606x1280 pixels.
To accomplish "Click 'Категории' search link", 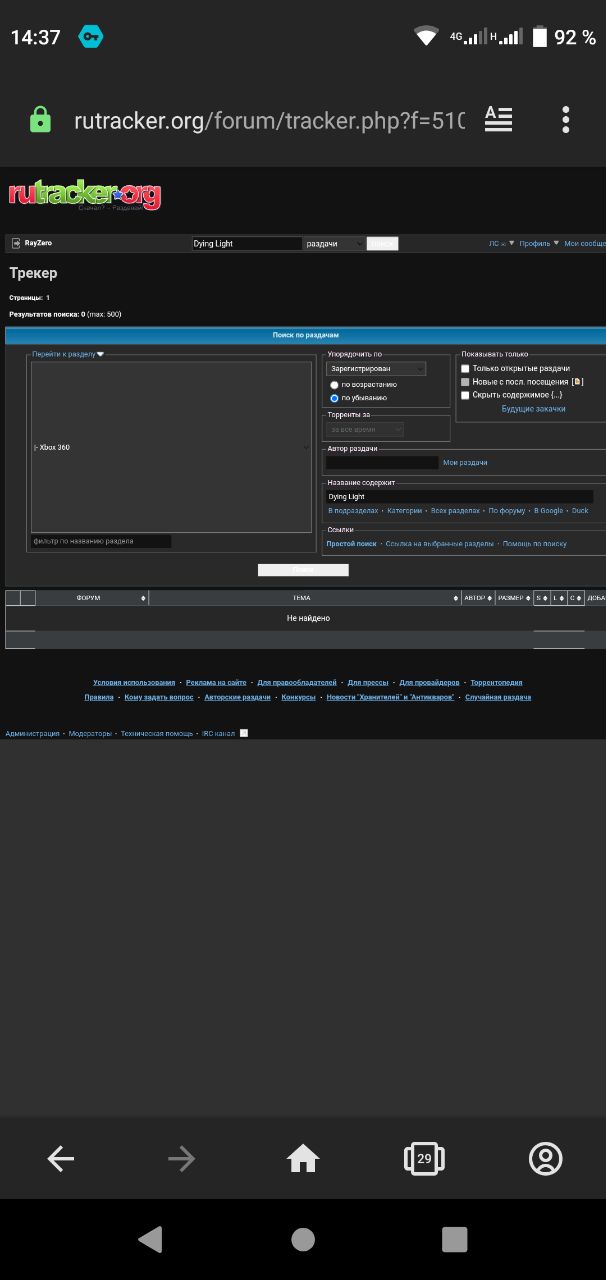I will point(405,511).
